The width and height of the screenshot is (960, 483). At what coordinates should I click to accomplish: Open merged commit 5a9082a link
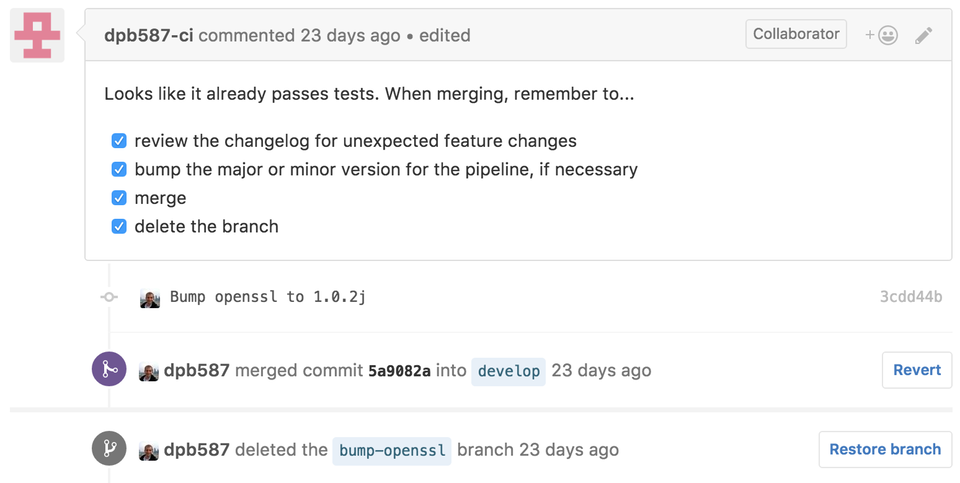(399, 370)
